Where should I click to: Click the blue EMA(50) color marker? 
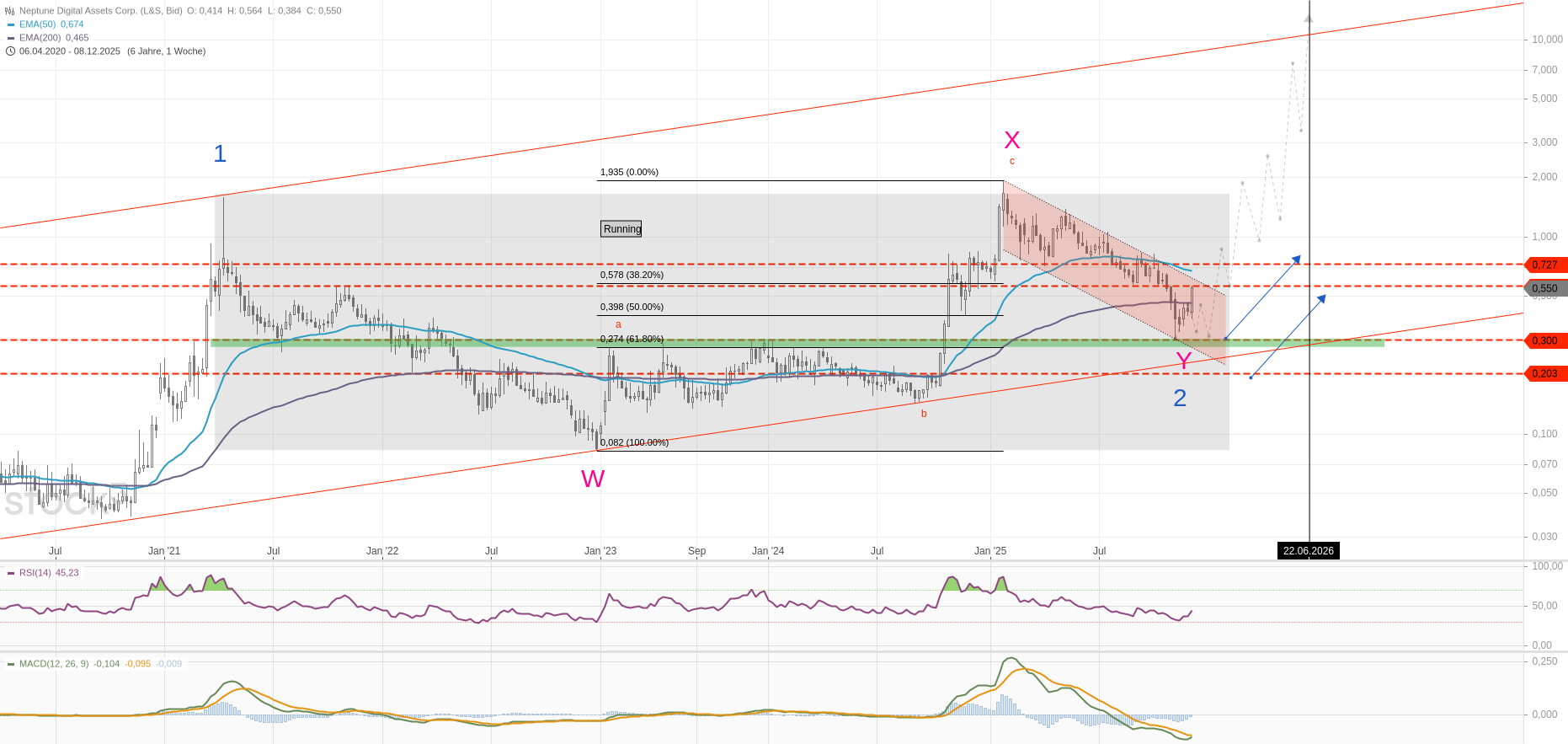[11, 24]
